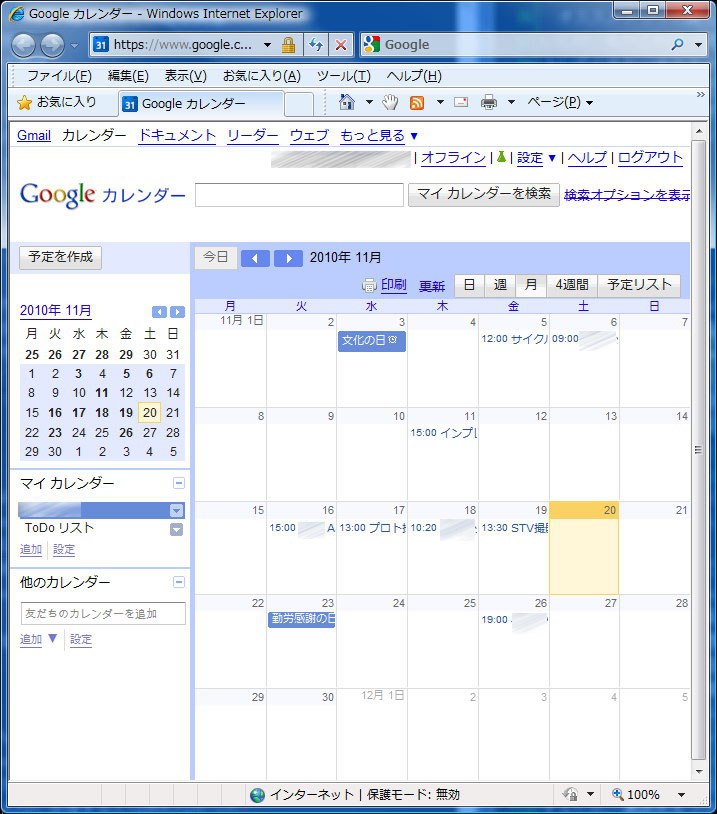Click the 今日 button

pyautogui.click(x=215, y=257)
